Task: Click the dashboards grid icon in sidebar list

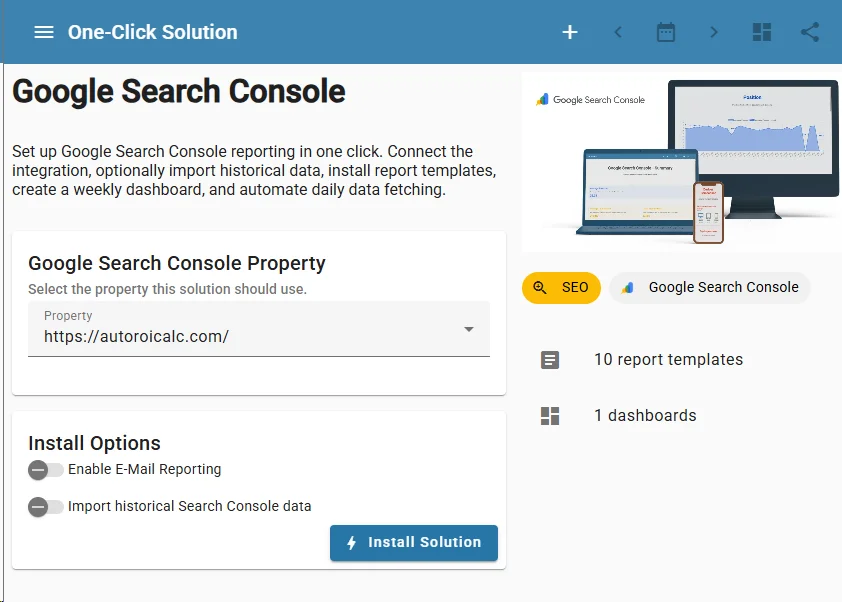Action: tap(550, 416)
